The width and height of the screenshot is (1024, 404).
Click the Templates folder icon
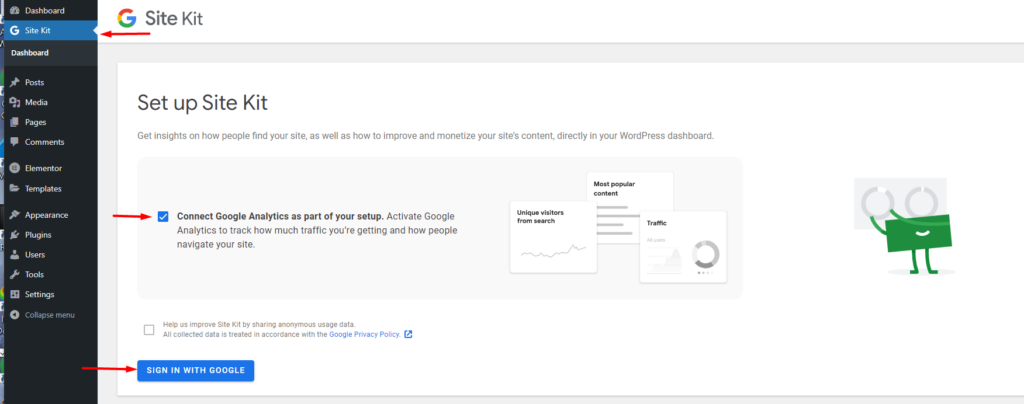click(x=14, y=189)
